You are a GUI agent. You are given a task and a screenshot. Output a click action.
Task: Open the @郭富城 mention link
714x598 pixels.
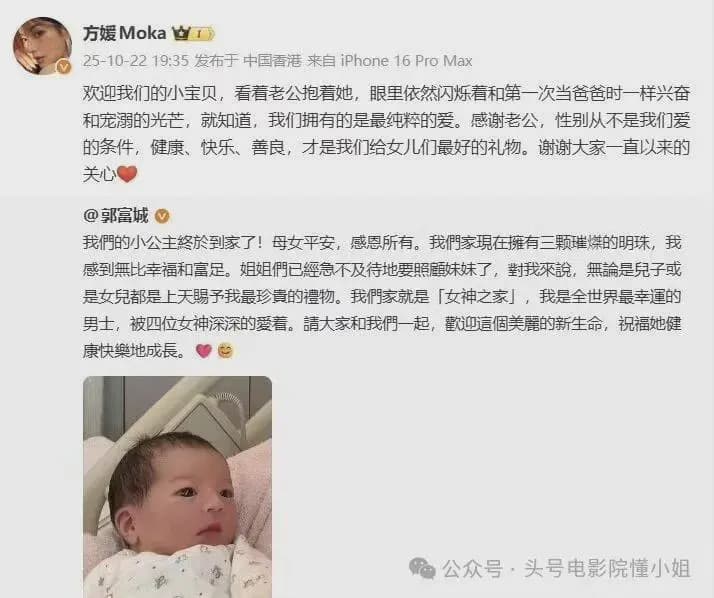click(x=116, y=215)
